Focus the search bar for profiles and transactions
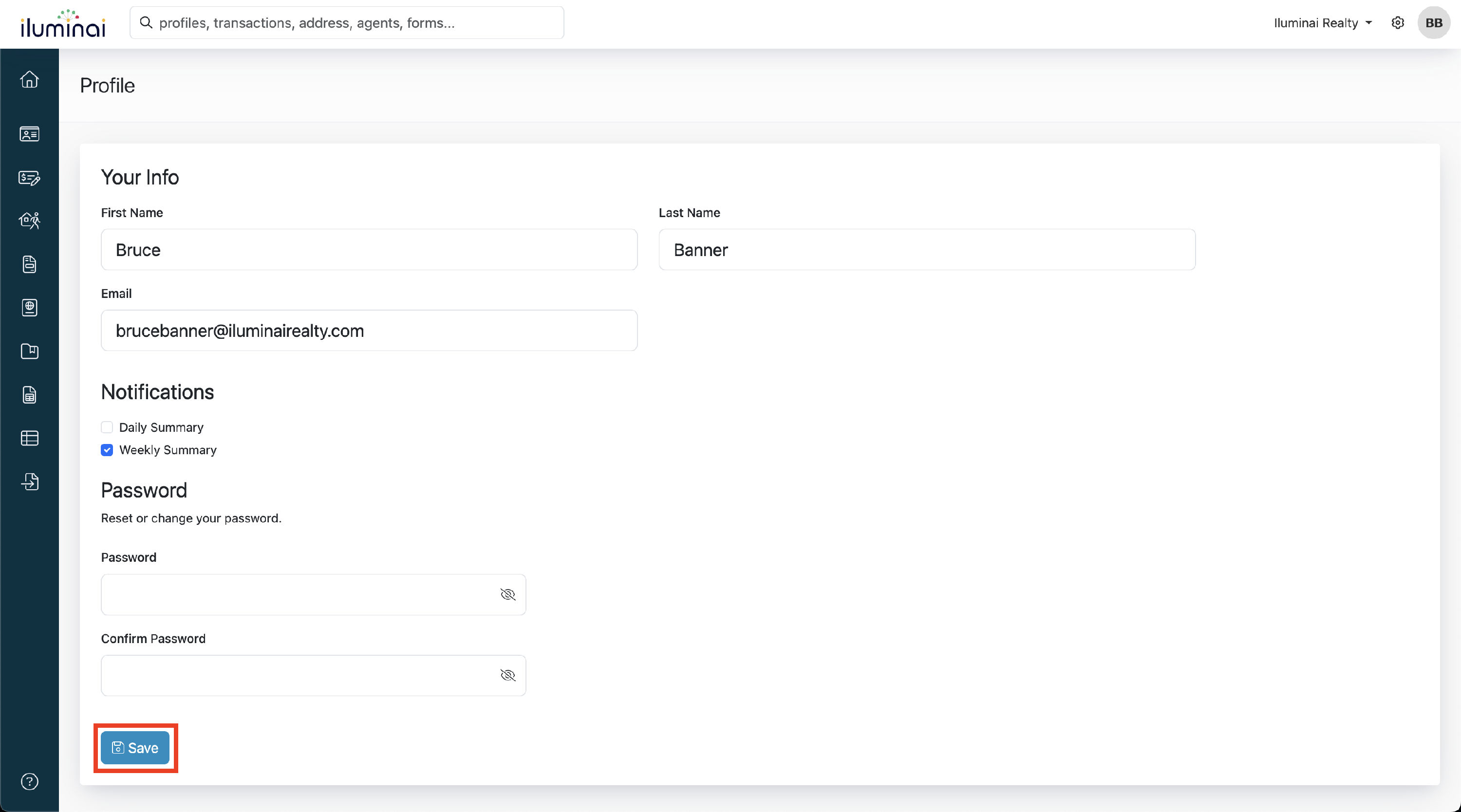This screenshot has width=1461, height=812. (x=347, y=23)
